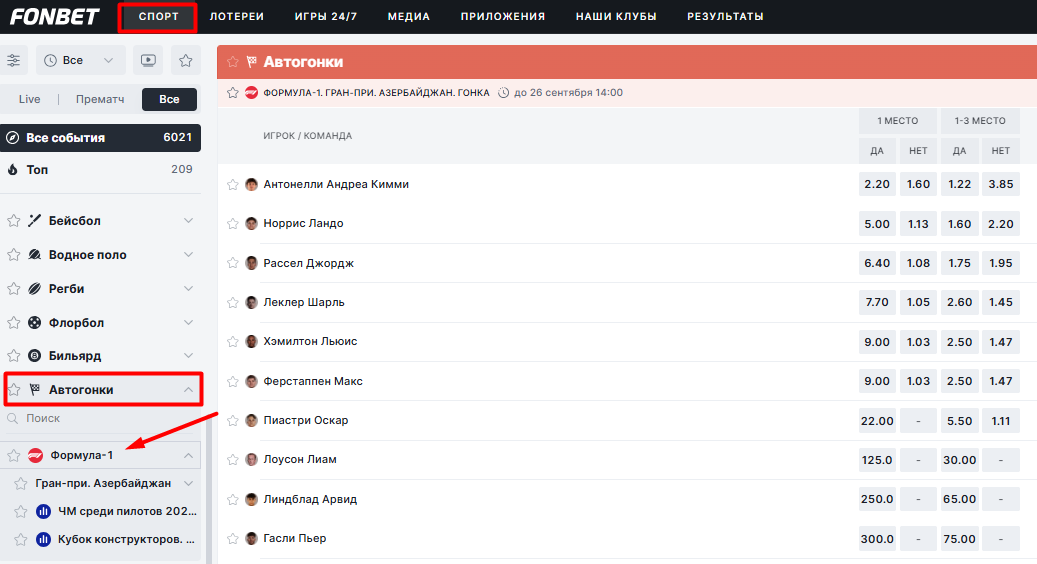
Task: Expand the Регби chevron
Action: [x=188, y=289]
